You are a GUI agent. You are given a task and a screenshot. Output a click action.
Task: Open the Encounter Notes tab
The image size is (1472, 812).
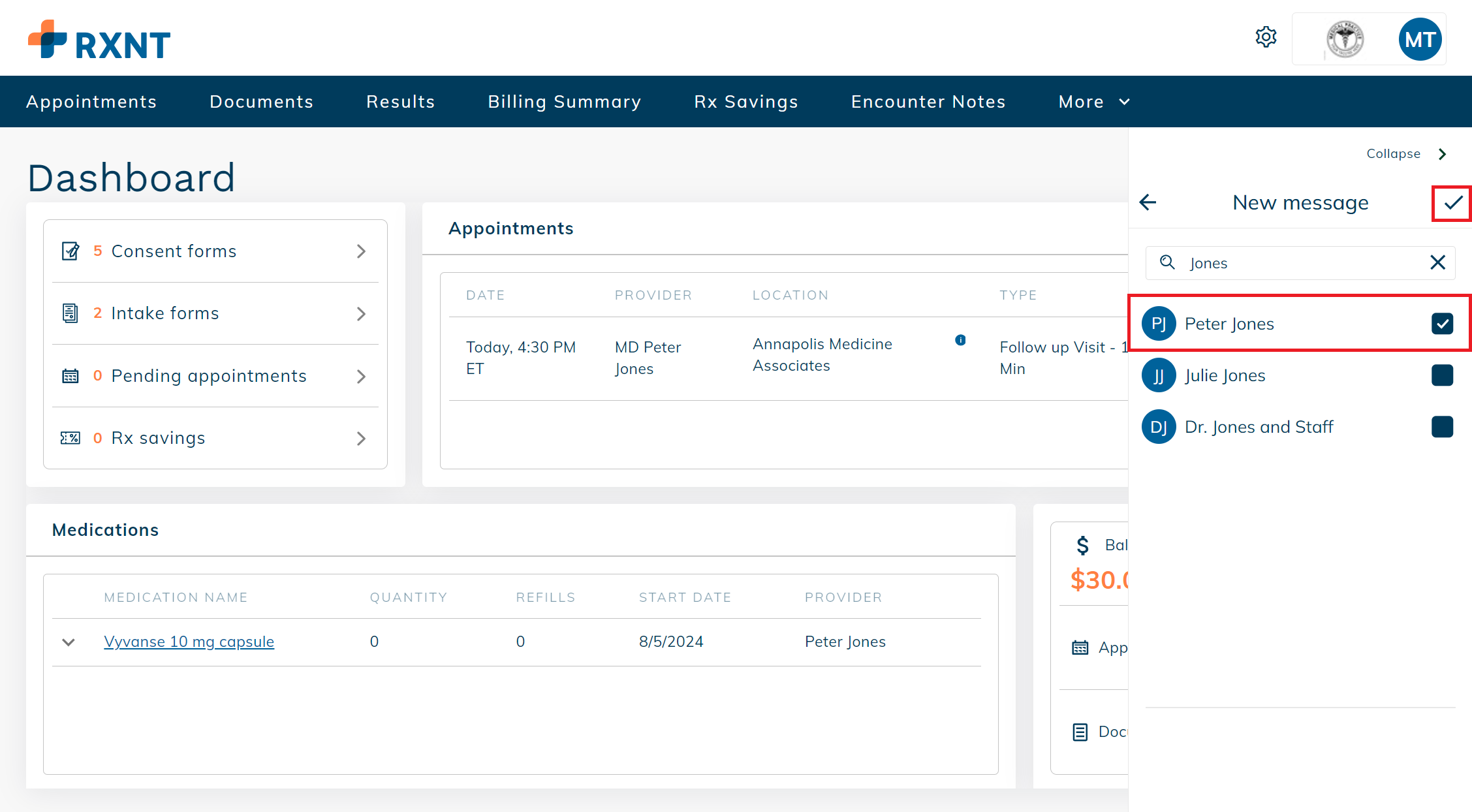pyautogui.click(x=928, y=102)
